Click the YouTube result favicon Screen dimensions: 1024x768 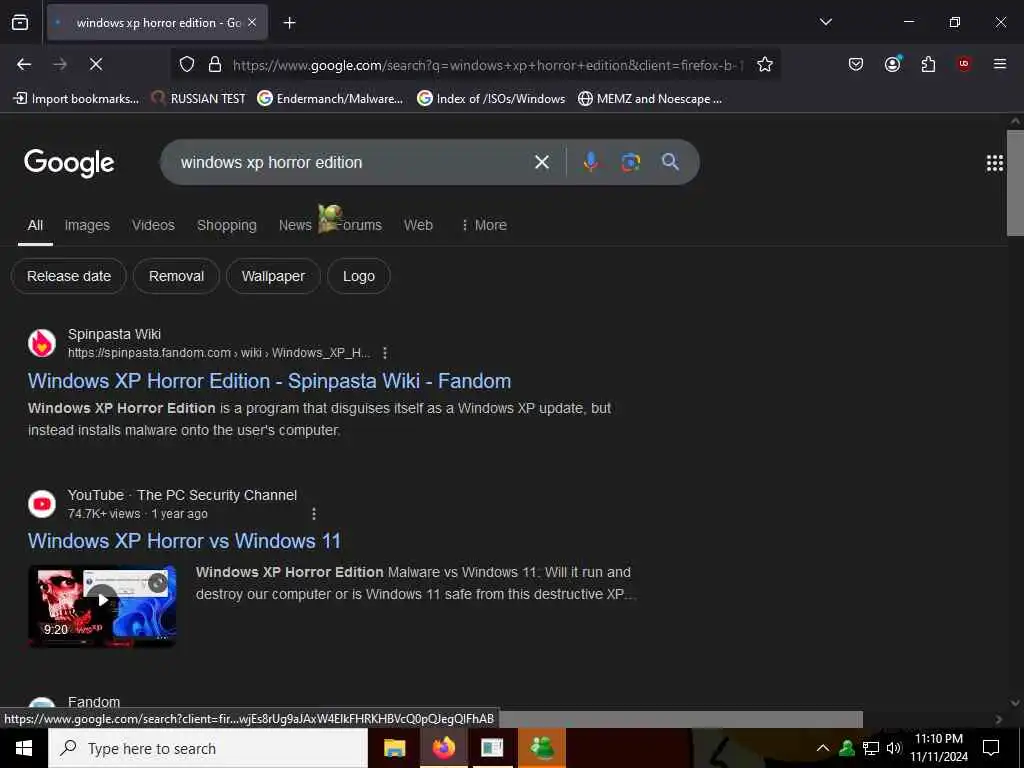(42, 504)
